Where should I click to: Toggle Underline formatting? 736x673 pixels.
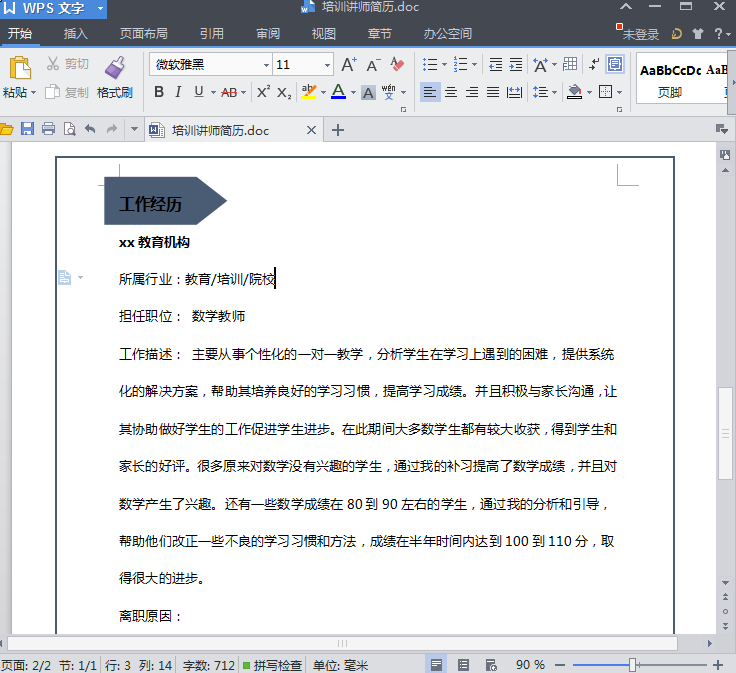tap(199, 92)
